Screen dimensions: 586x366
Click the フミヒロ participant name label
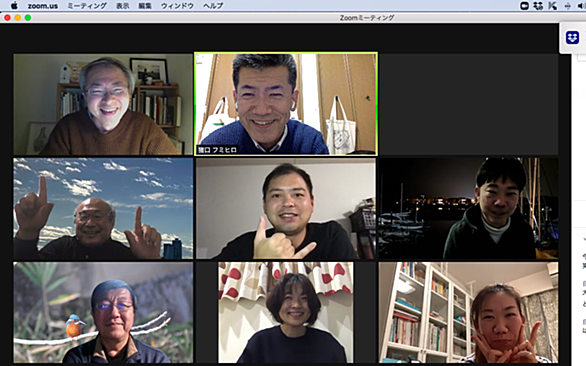pyautogui.click(x=217, y=150)
